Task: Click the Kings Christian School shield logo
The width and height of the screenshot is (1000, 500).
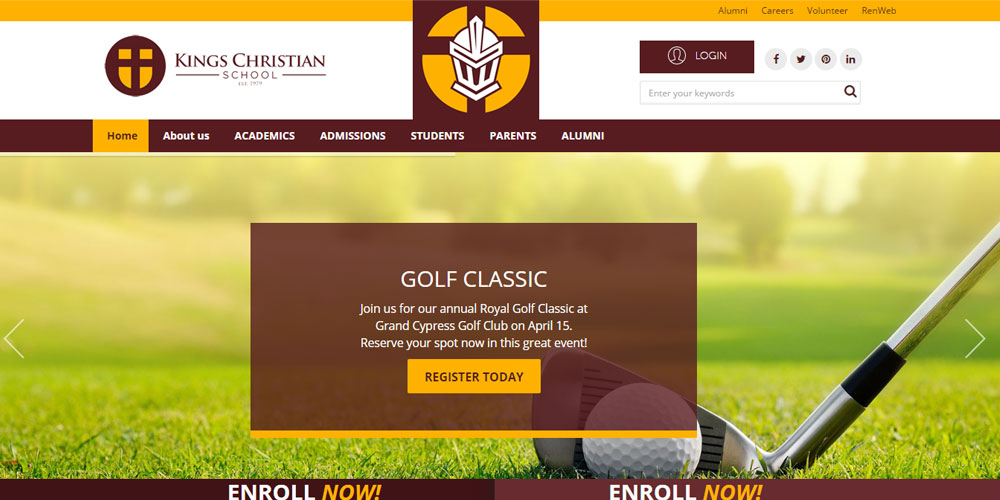Action: (x=135, y=66)
